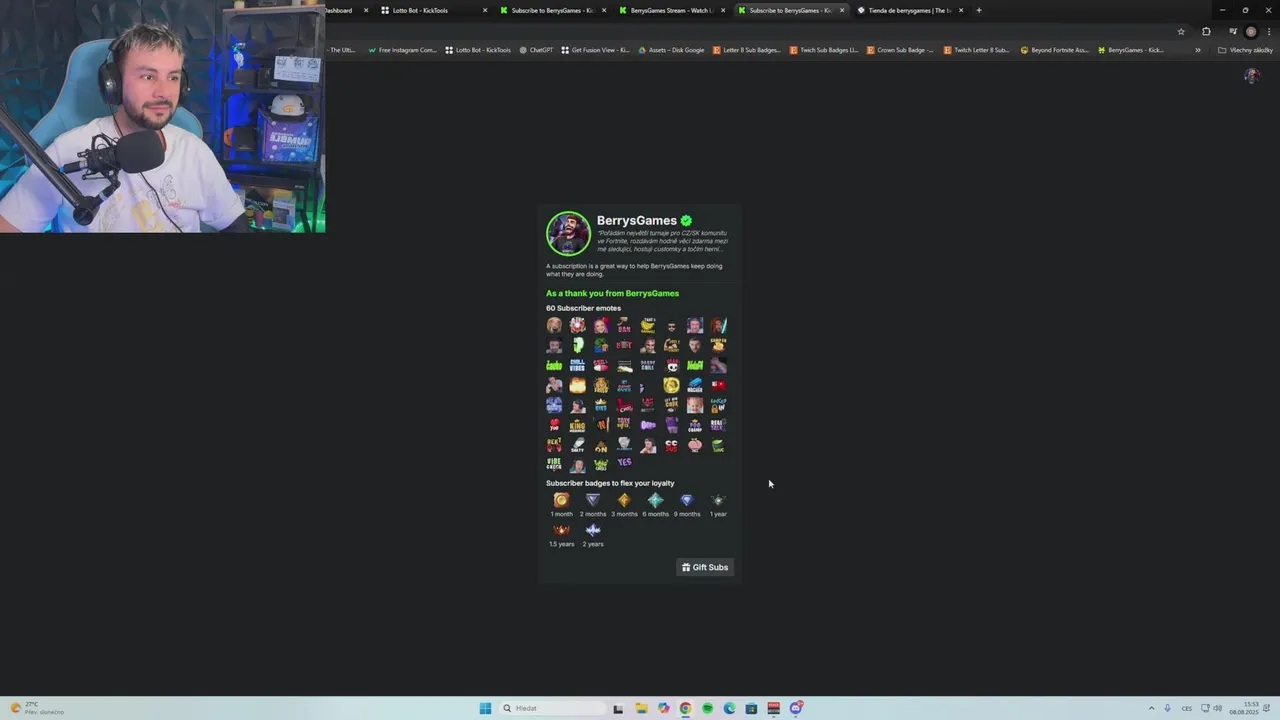The height and width of the screenshot is (720, 1280).
Task: Click the 3 months subscriber badge
Action: click(x=624, y=500)
